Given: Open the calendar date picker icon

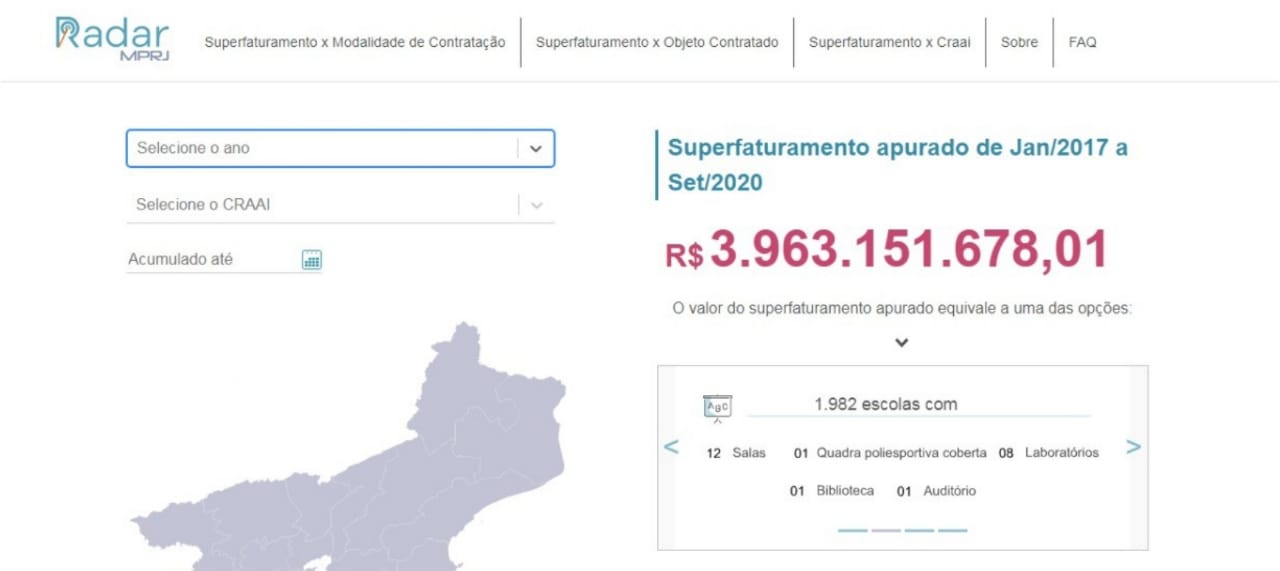Looking at the screenshot, I should [x=312, y=260].
